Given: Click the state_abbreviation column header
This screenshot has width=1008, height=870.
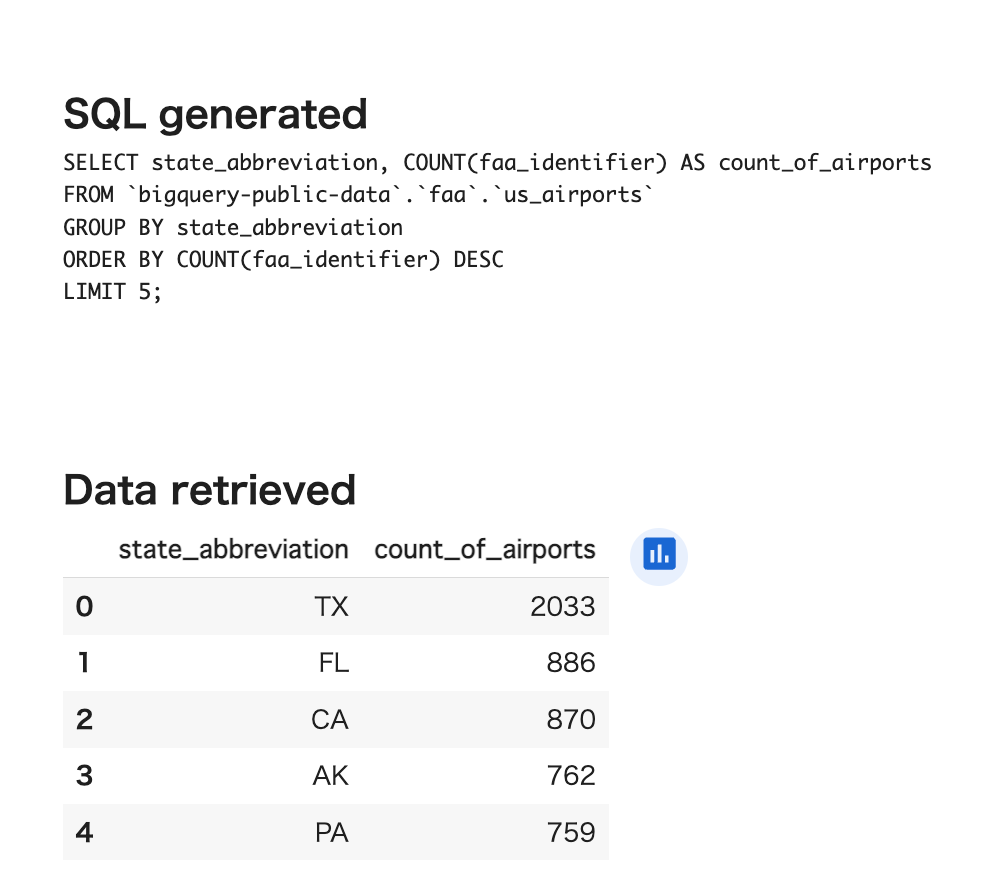Looking at the screenshot, I should click(233, 549).
